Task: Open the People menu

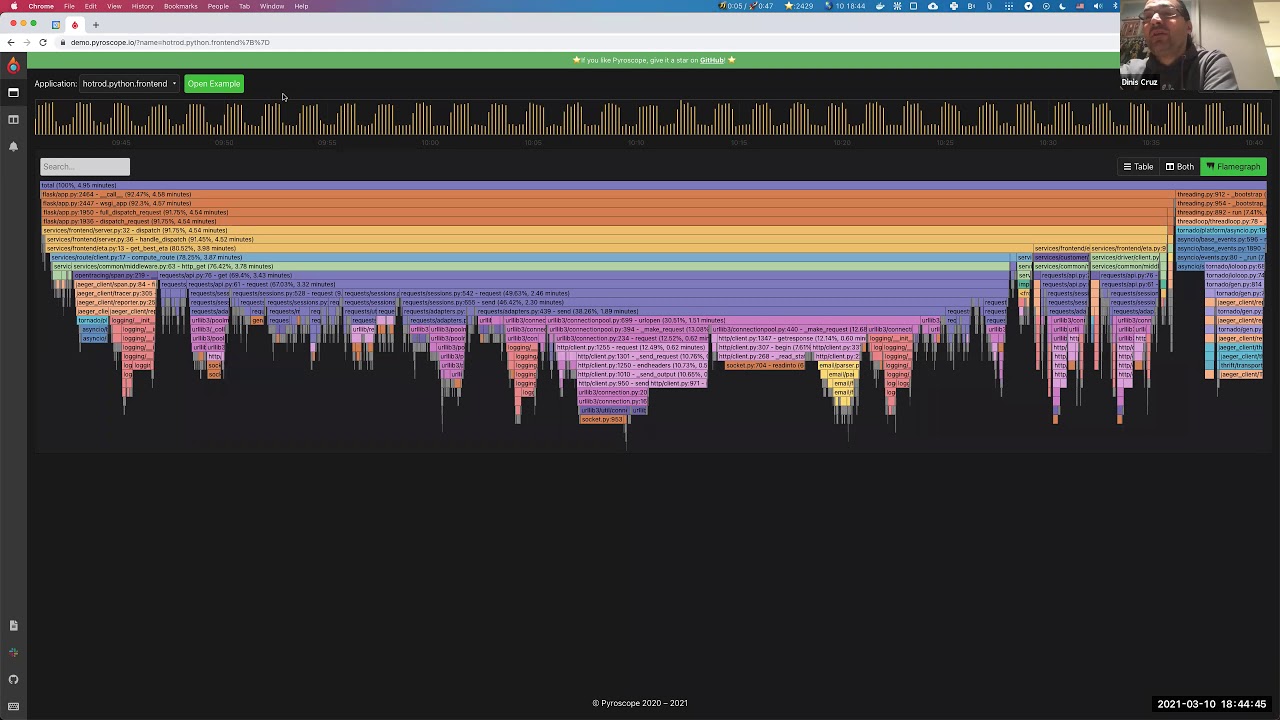Action: coord(217,6)
